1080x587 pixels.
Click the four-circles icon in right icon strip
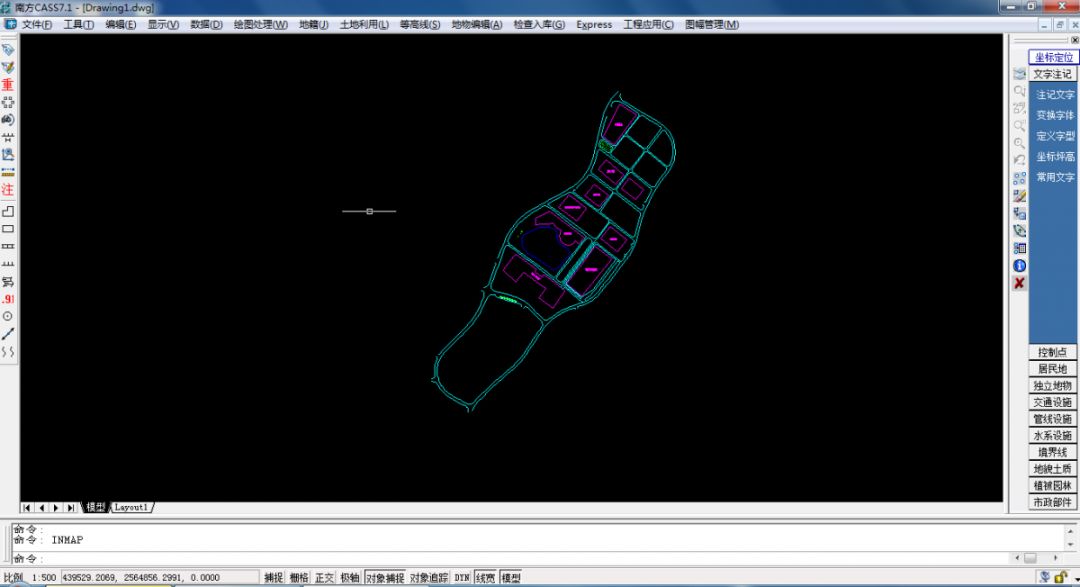1019,178
